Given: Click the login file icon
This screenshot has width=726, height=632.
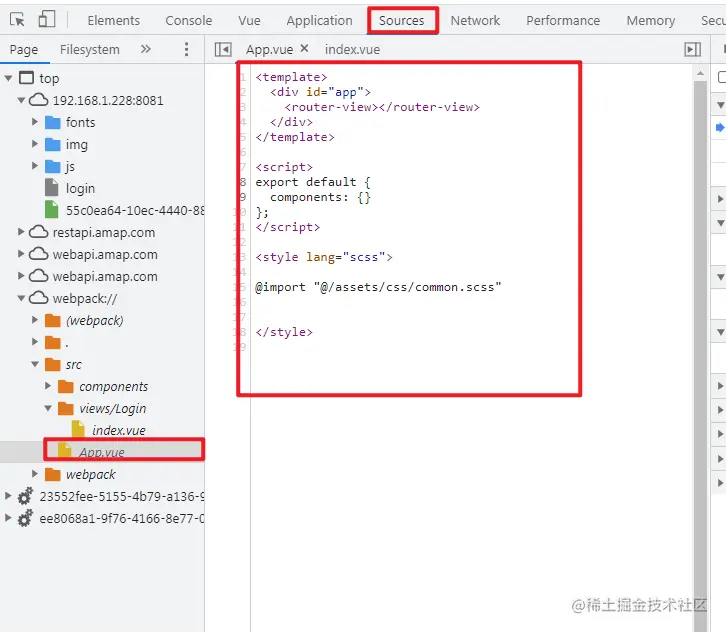Looking at the screenshot, I should [51, 188].
